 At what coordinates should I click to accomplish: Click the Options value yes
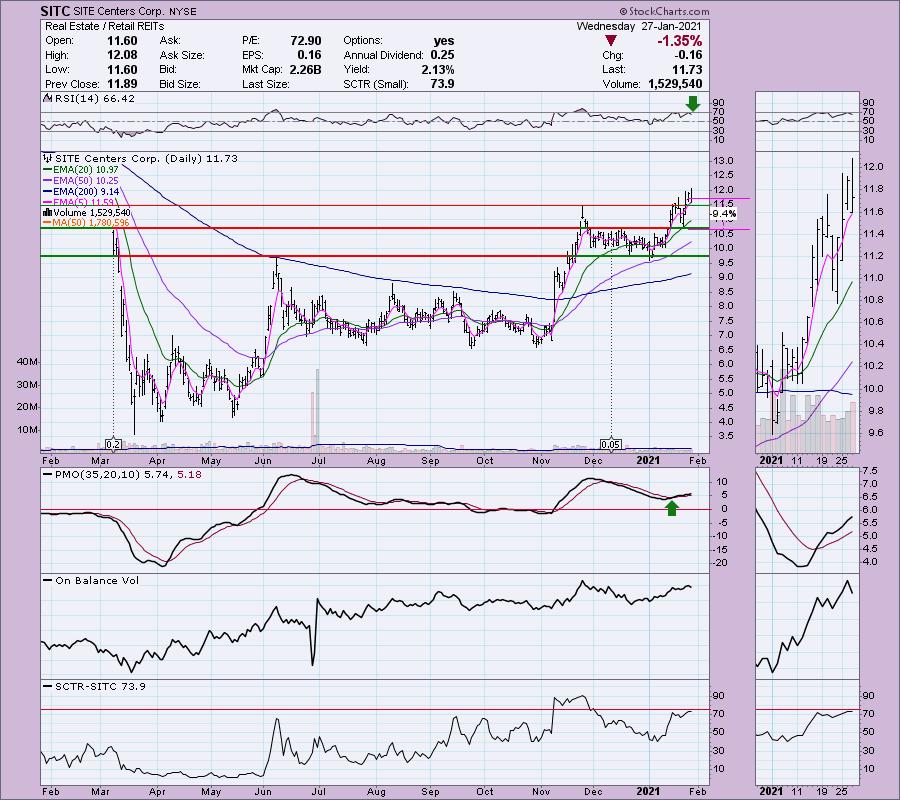point(444,41)
